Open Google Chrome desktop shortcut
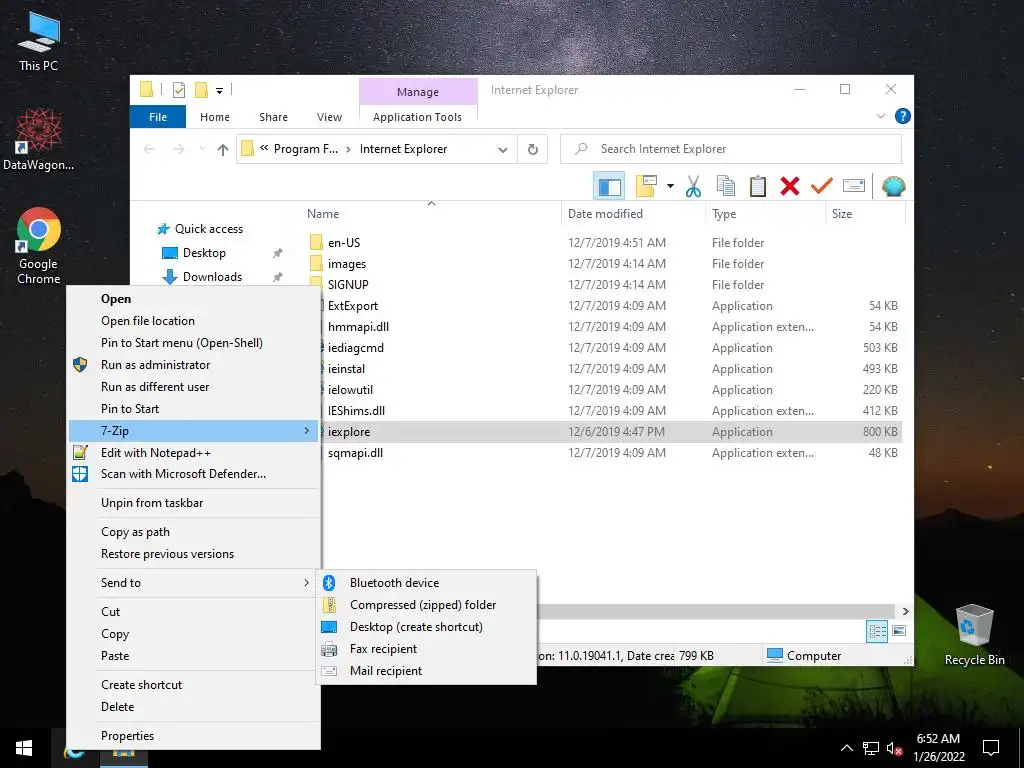Screen dimensions: 1024x768 point(39,247)
